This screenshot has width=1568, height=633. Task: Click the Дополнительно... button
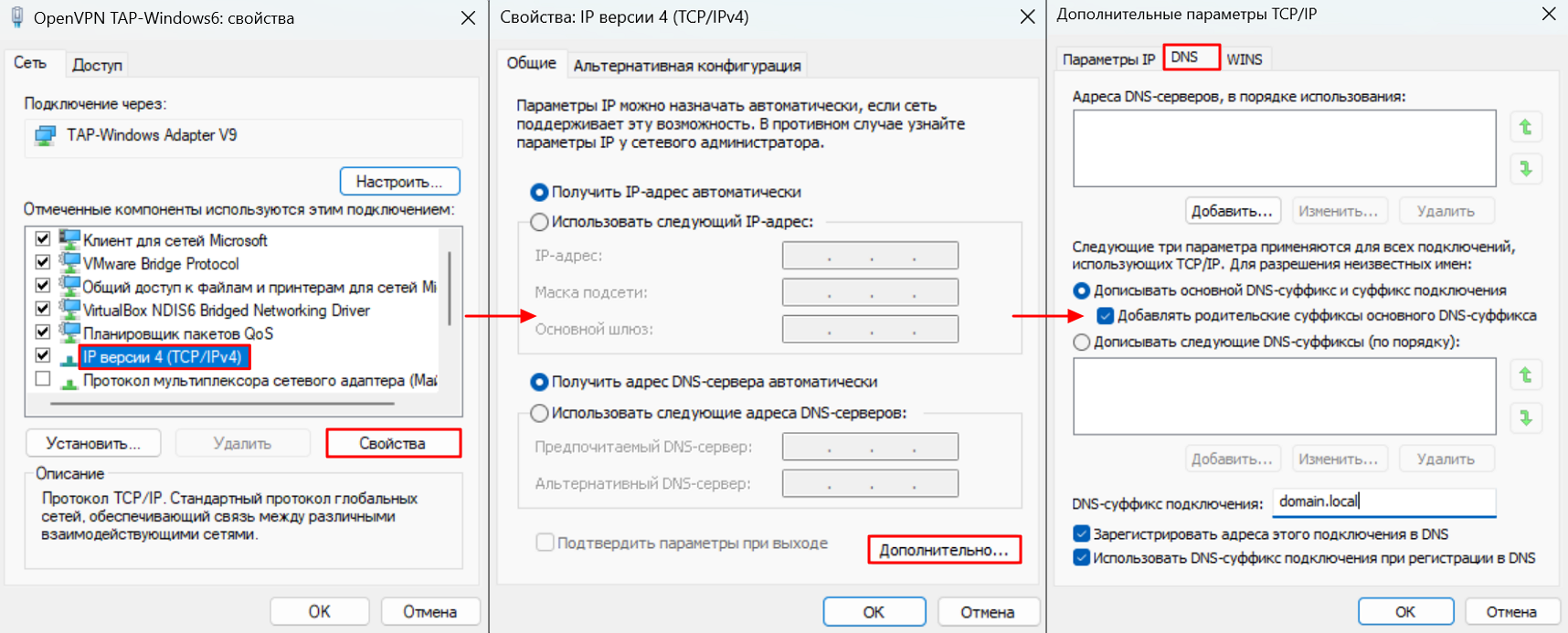[x=943, y=550]
